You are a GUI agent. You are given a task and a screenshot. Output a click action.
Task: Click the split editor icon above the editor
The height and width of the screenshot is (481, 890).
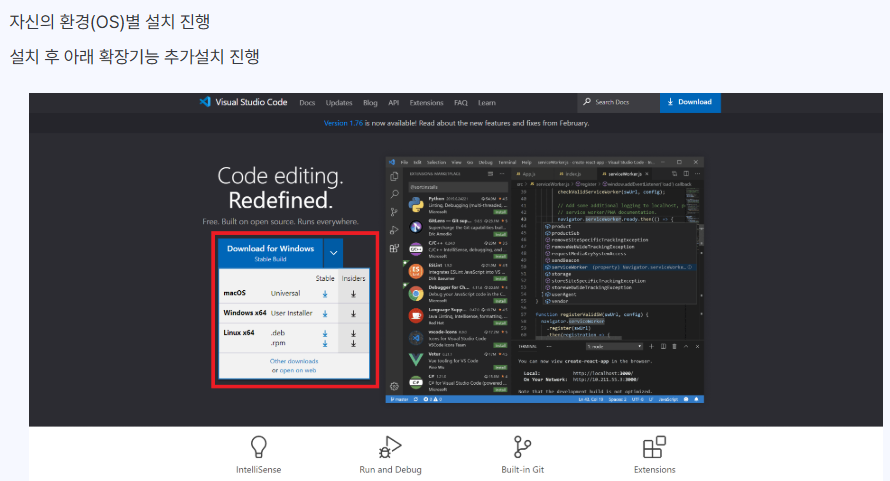(x=686, y=174)
